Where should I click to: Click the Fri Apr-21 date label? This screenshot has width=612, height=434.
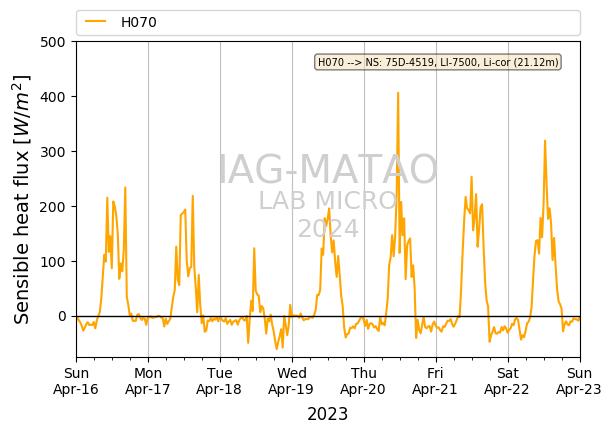click(435, 381)
